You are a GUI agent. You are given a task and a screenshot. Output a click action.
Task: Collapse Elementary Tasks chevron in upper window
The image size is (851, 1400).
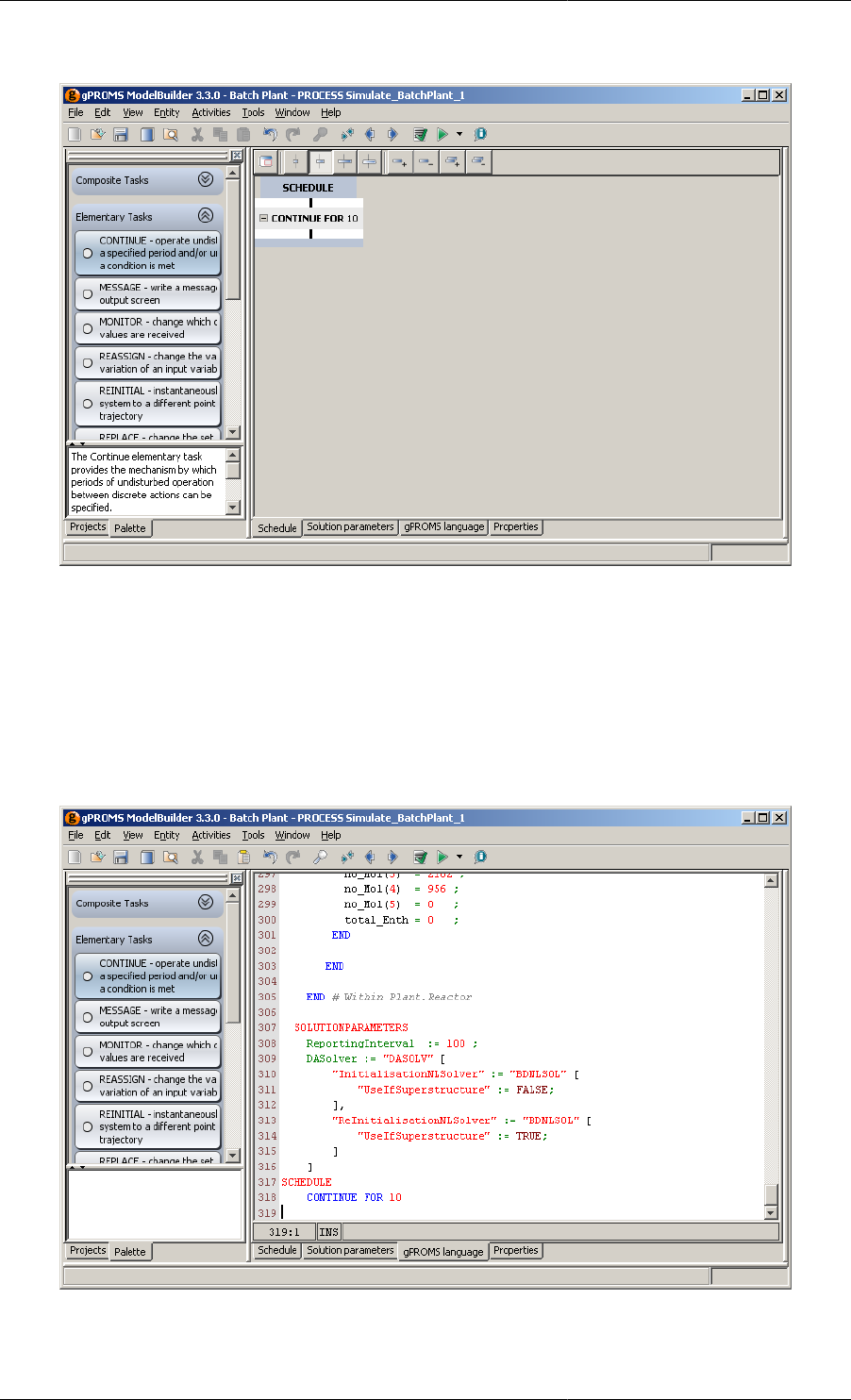click(206, 216)
